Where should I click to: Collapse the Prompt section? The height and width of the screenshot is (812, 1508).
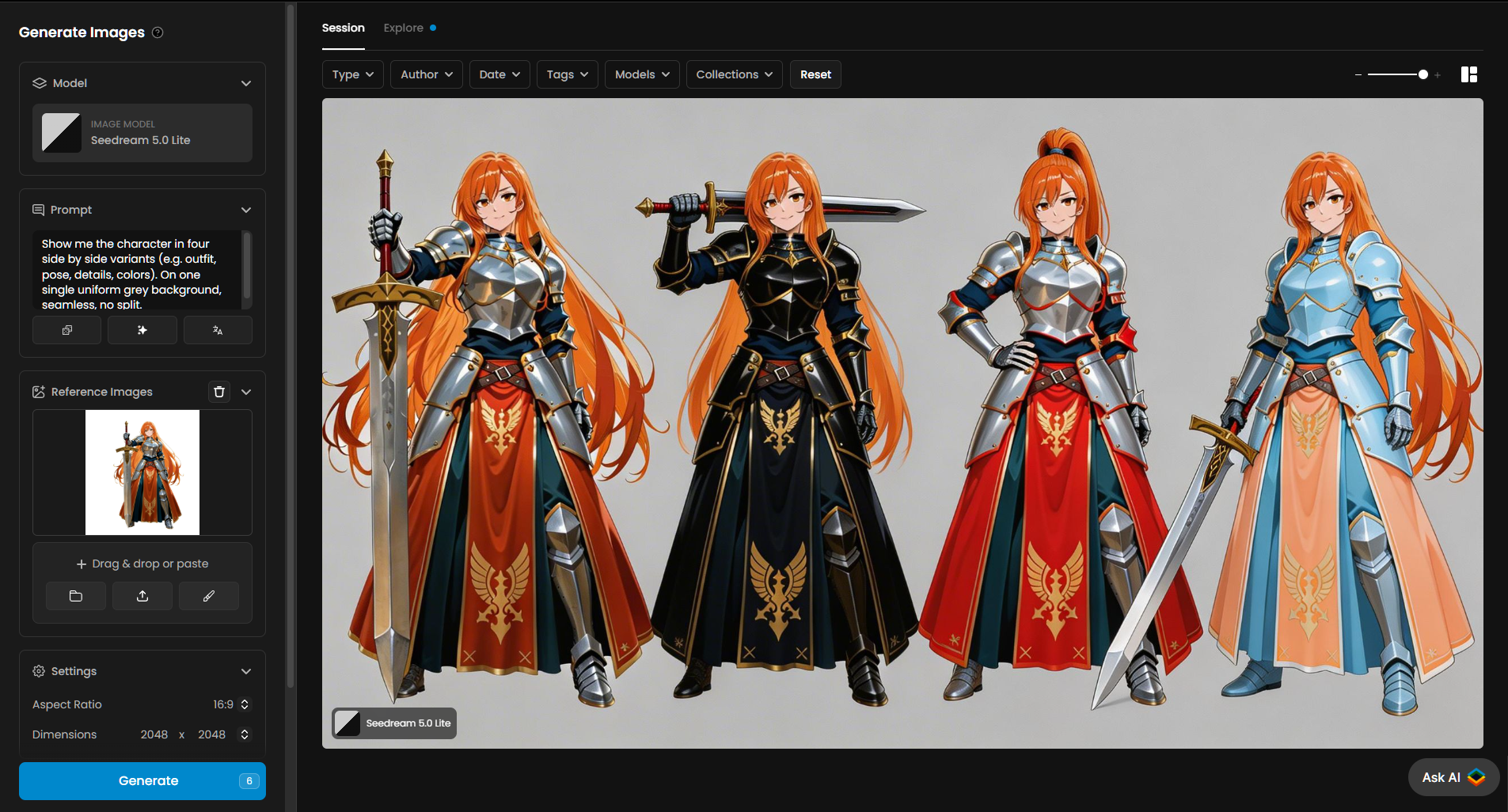(246, 210)
